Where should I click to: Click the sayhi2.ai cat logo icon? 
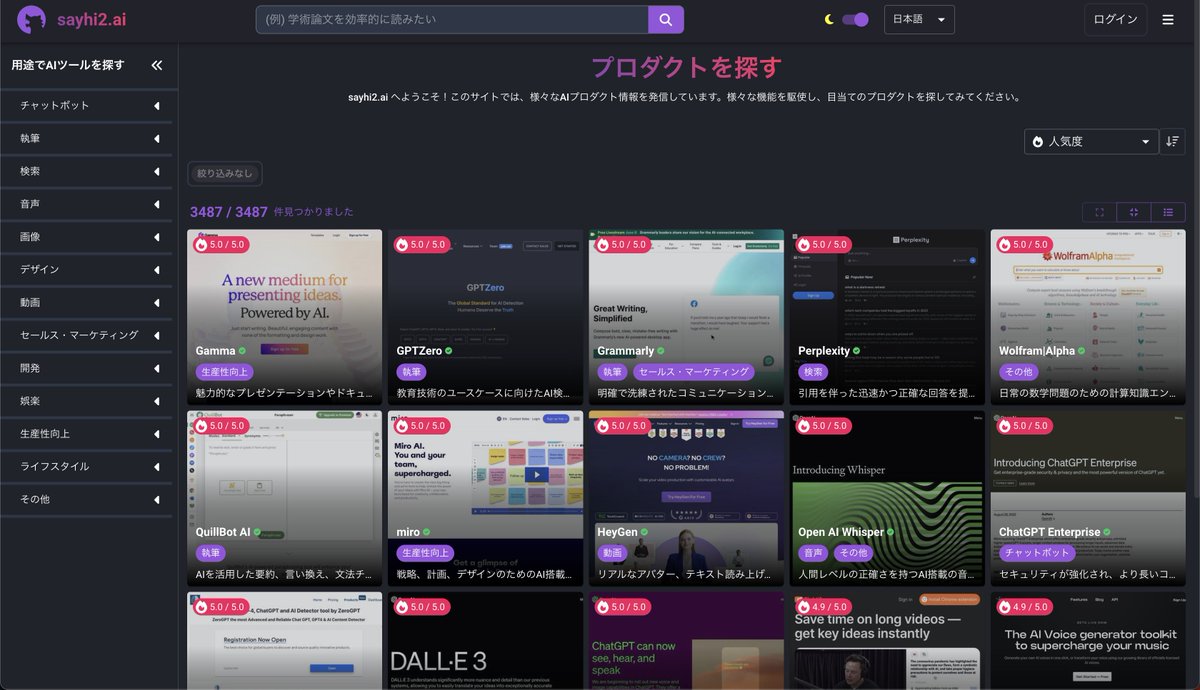tap(31, 20)
